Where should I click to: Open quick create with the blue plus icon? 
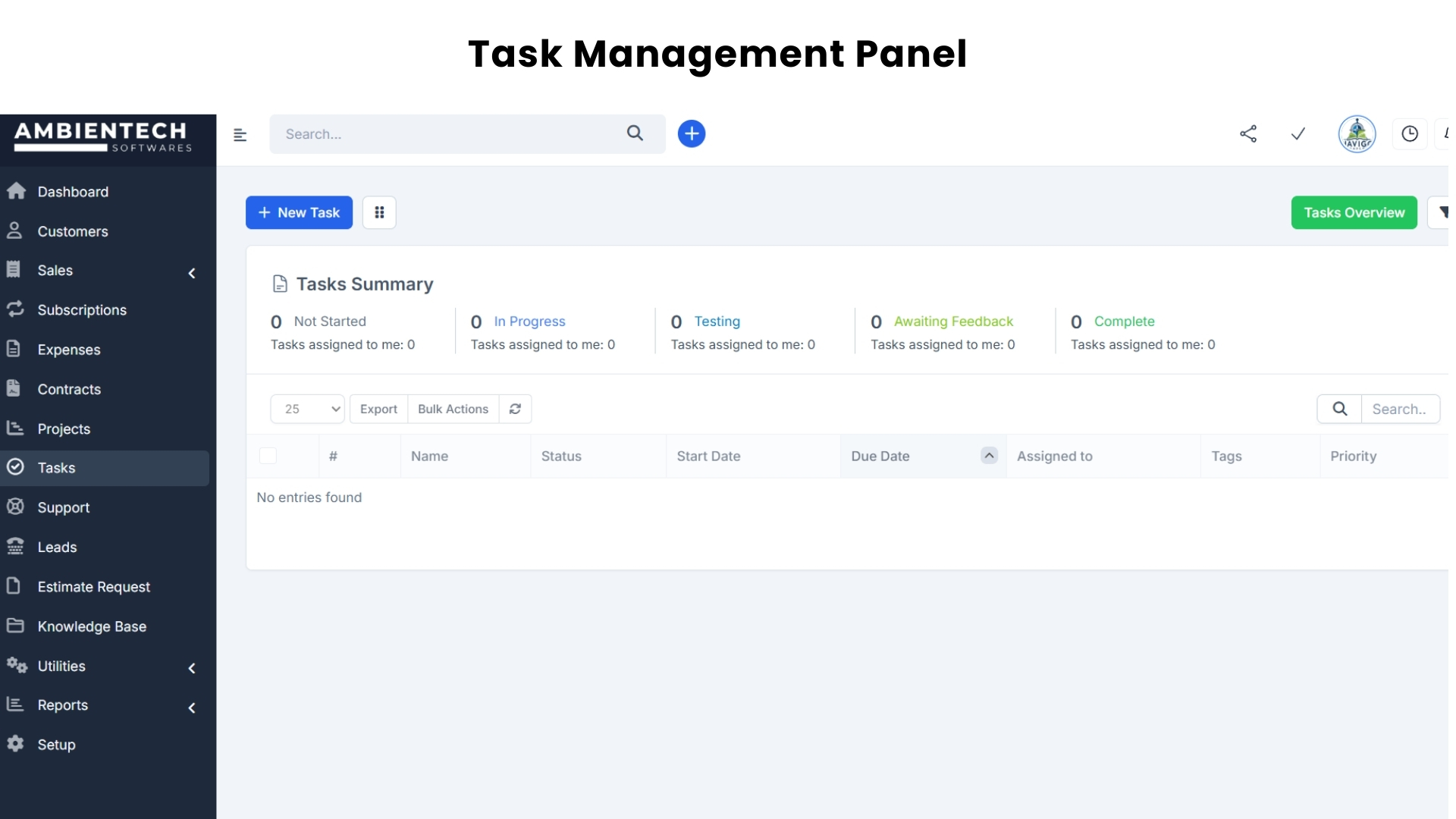[x=691, y=133]
